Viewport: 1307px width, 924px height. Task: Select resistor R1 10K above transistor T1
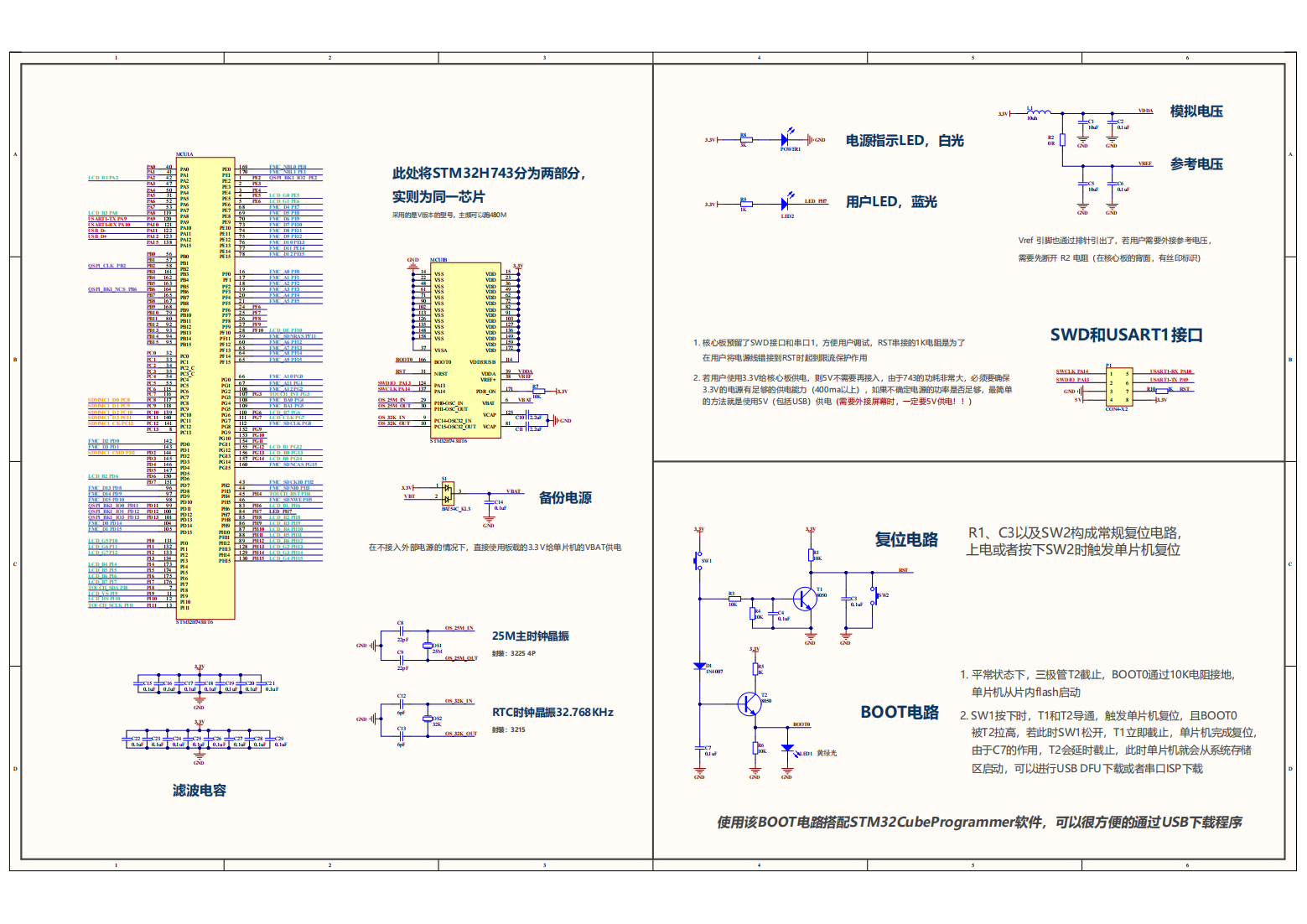click(811, 554)
